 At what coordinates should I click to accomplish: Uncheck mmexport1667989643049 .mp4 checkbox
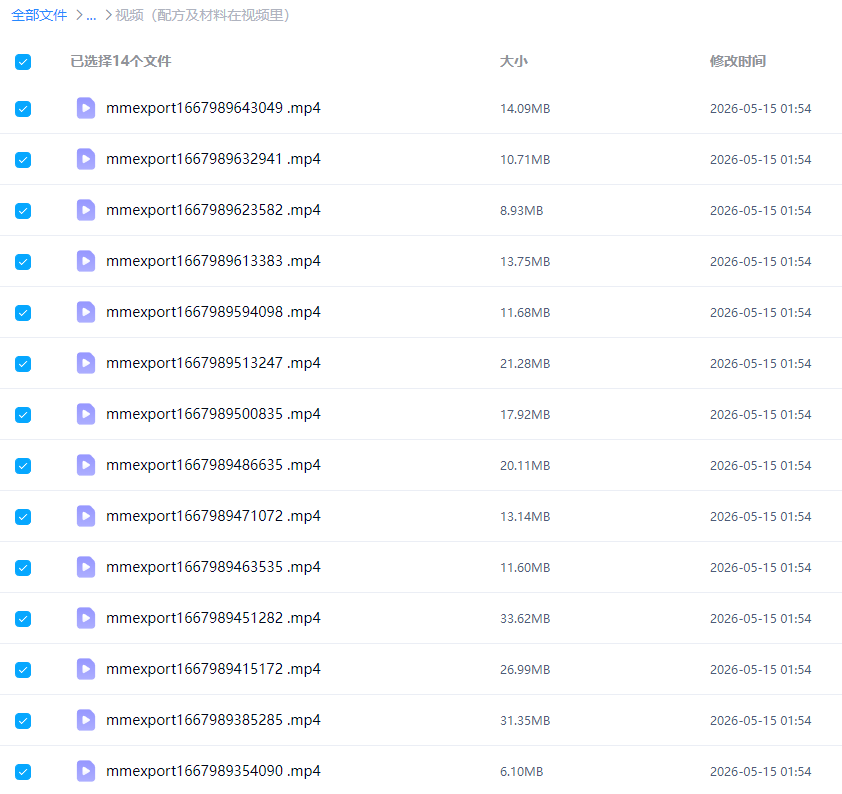23,109
